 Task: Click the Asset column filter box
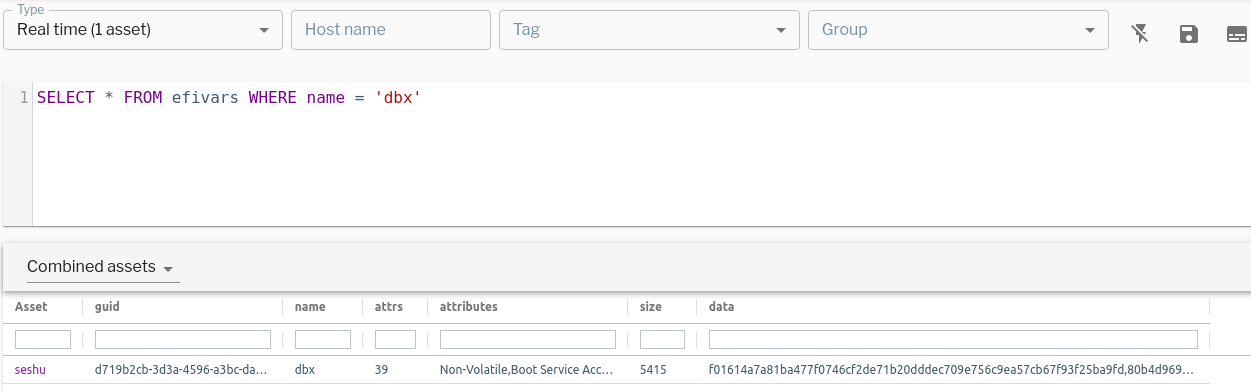43,339
